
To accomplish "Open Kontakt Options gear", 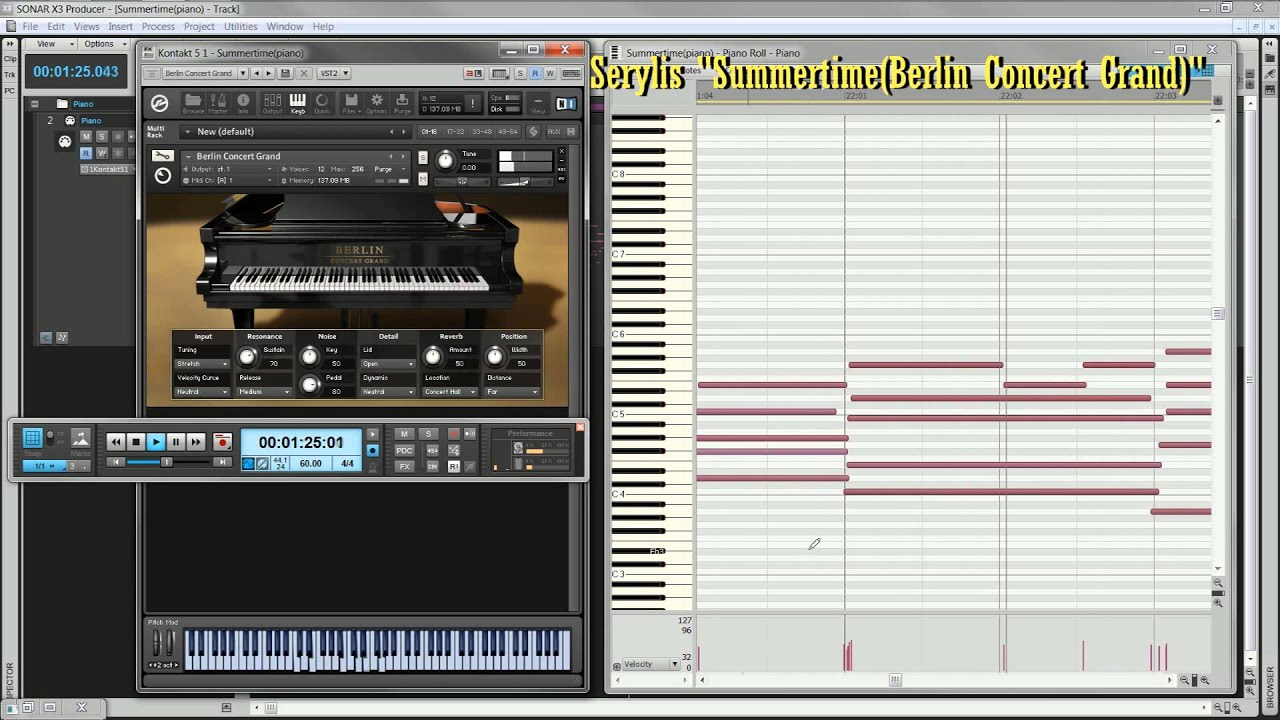I will pyautogui.click(x=377, y=102).
